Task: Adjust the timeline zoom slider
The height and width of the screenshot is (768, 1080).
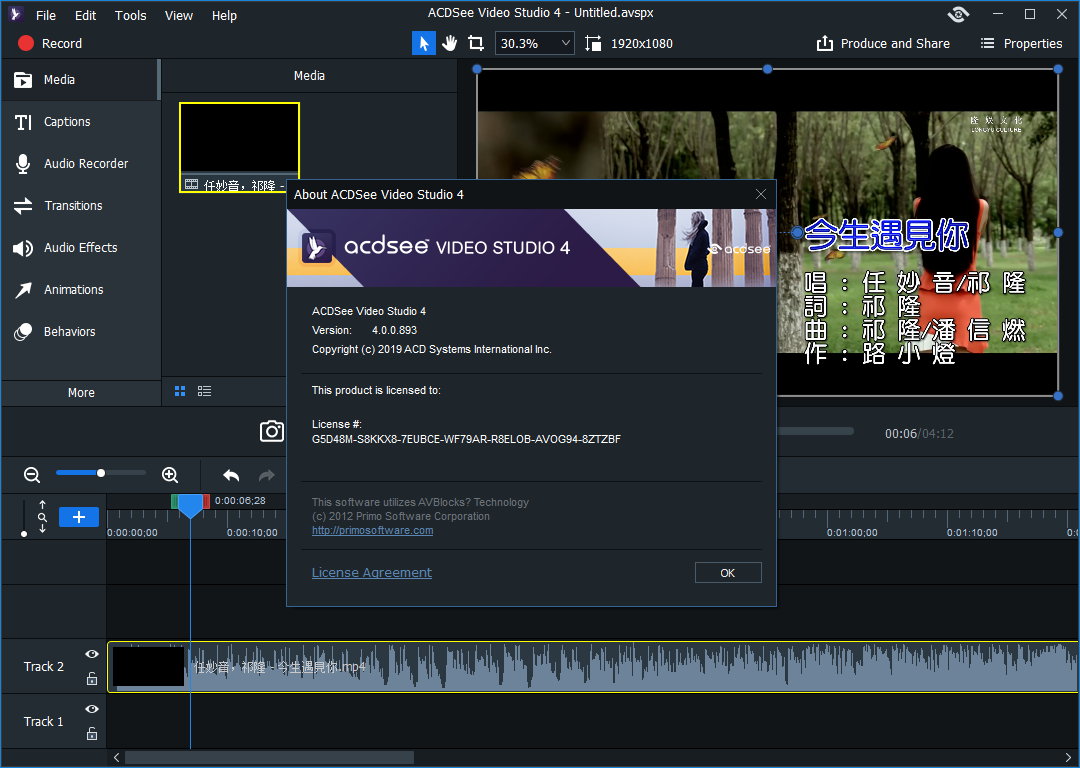Action: [x=101, y=473]
